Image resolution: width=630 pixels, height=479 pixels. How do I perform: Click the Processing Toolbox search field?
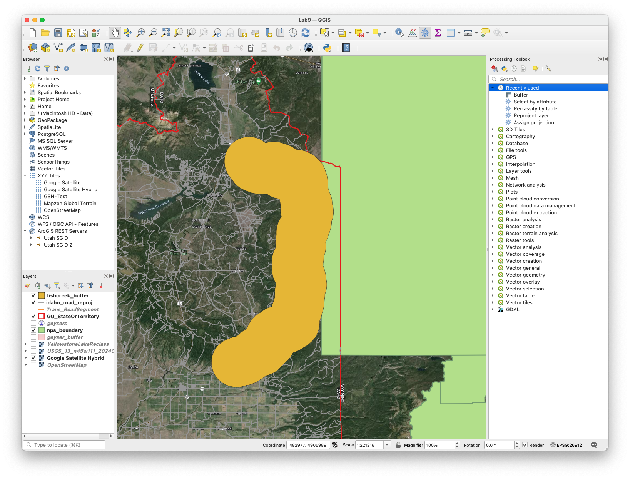point(548,79)
